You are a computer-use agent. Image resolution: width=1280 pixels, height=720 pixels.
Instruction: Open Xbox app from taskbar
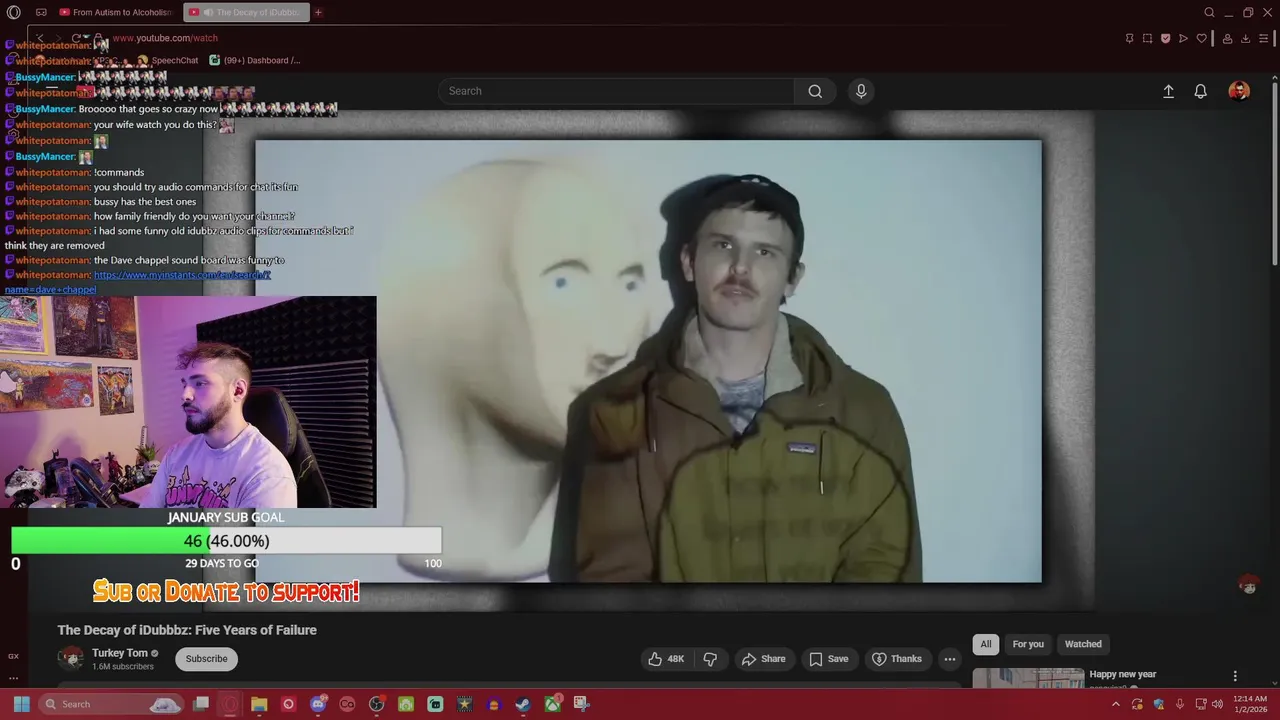point(552,704)
